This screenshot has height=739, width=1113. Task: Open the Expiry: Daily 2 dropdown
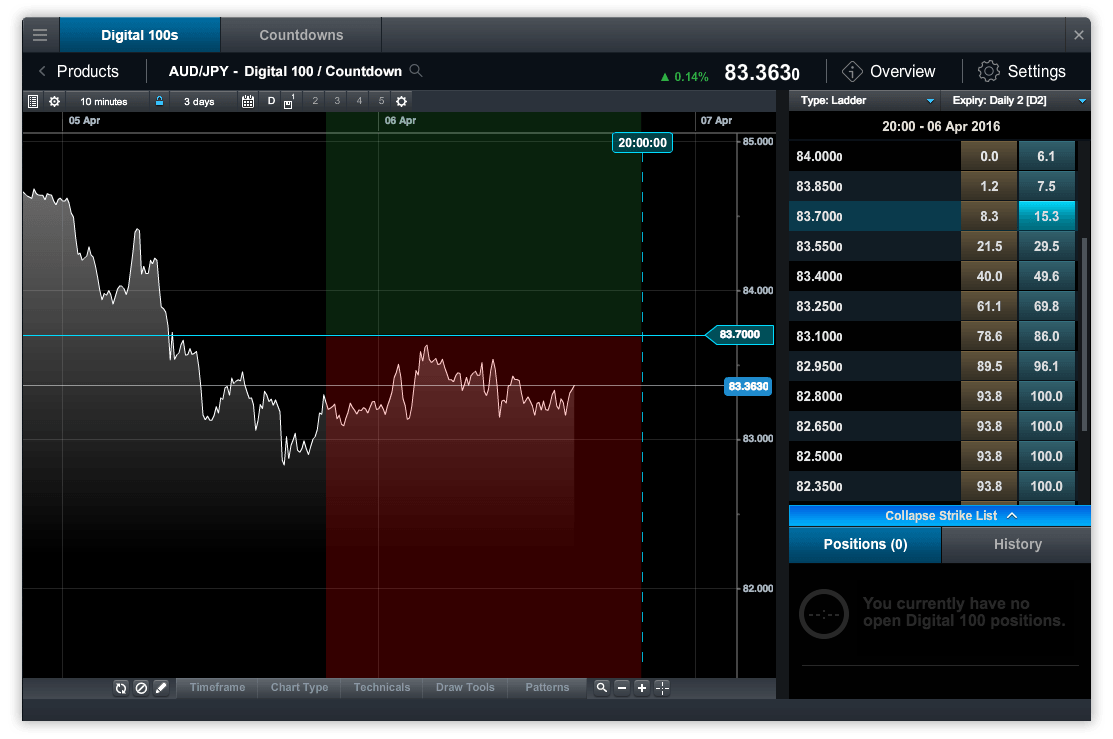pos(1016,101)
